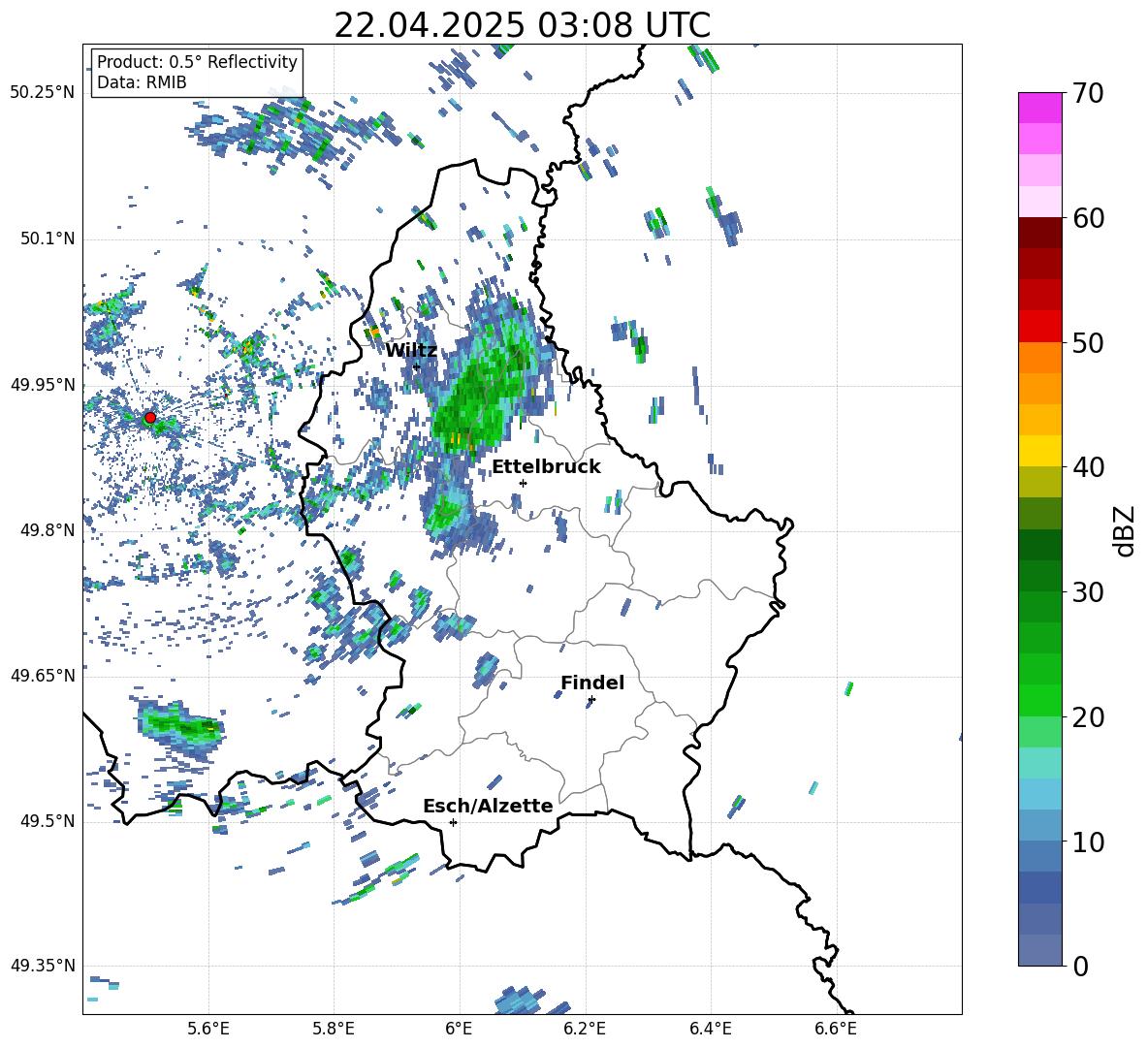Viewport: 1148px width, 1048px height.
Task: Click the Esch/Alzette station cross marker
Action: [x=453, y=822]
